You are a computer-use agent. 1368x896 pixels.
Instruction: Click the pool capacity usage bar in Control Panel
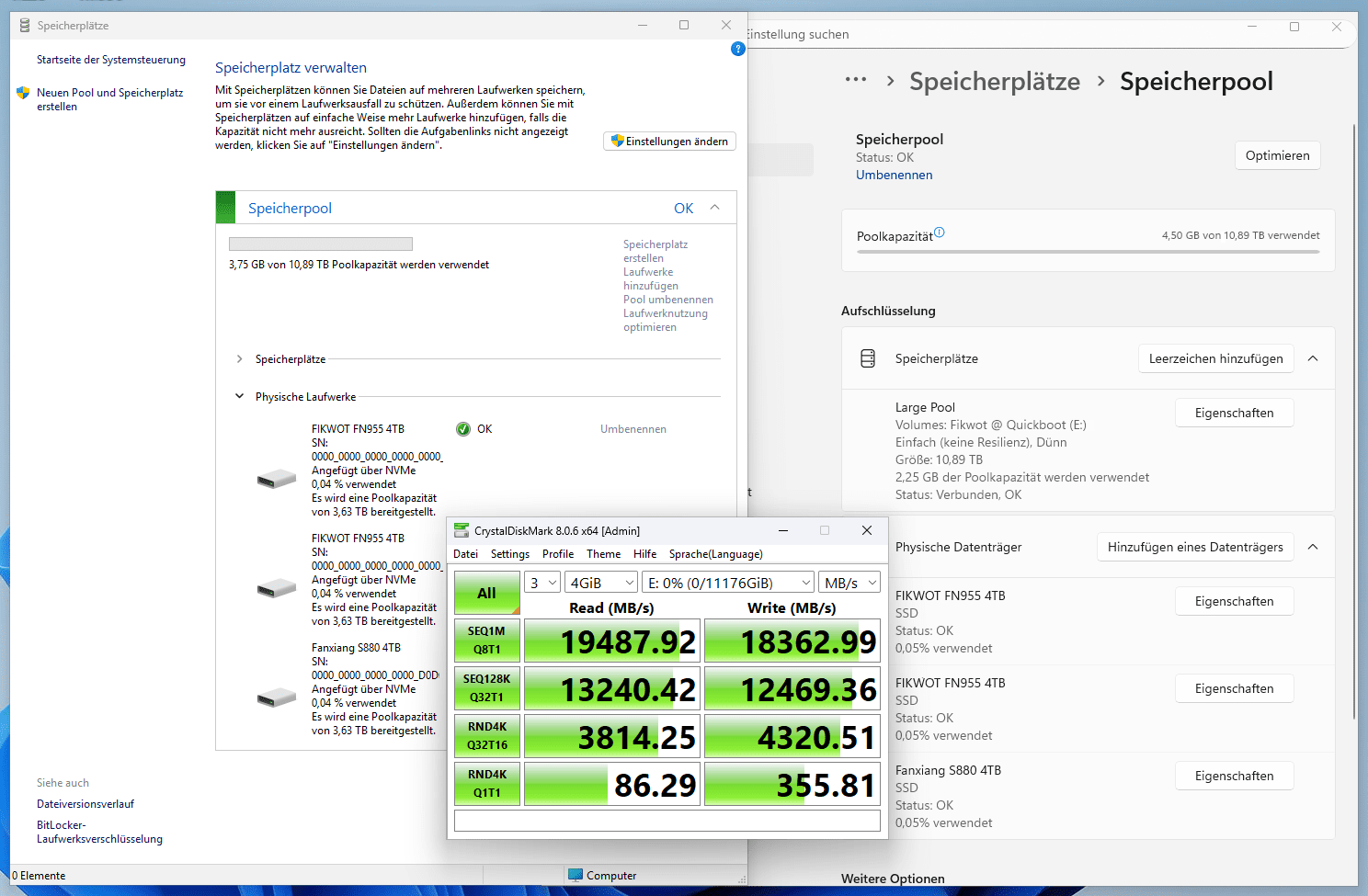tap(321, 244)
